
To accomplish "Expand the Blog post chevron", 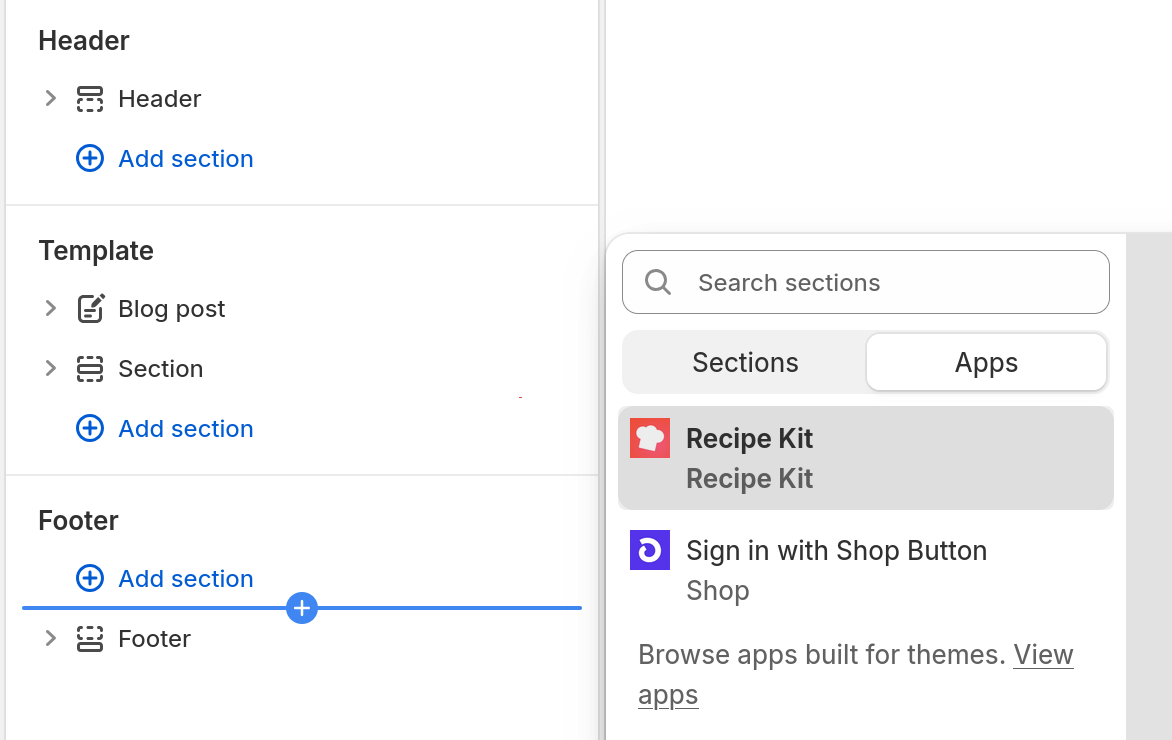I will (50, 308).
